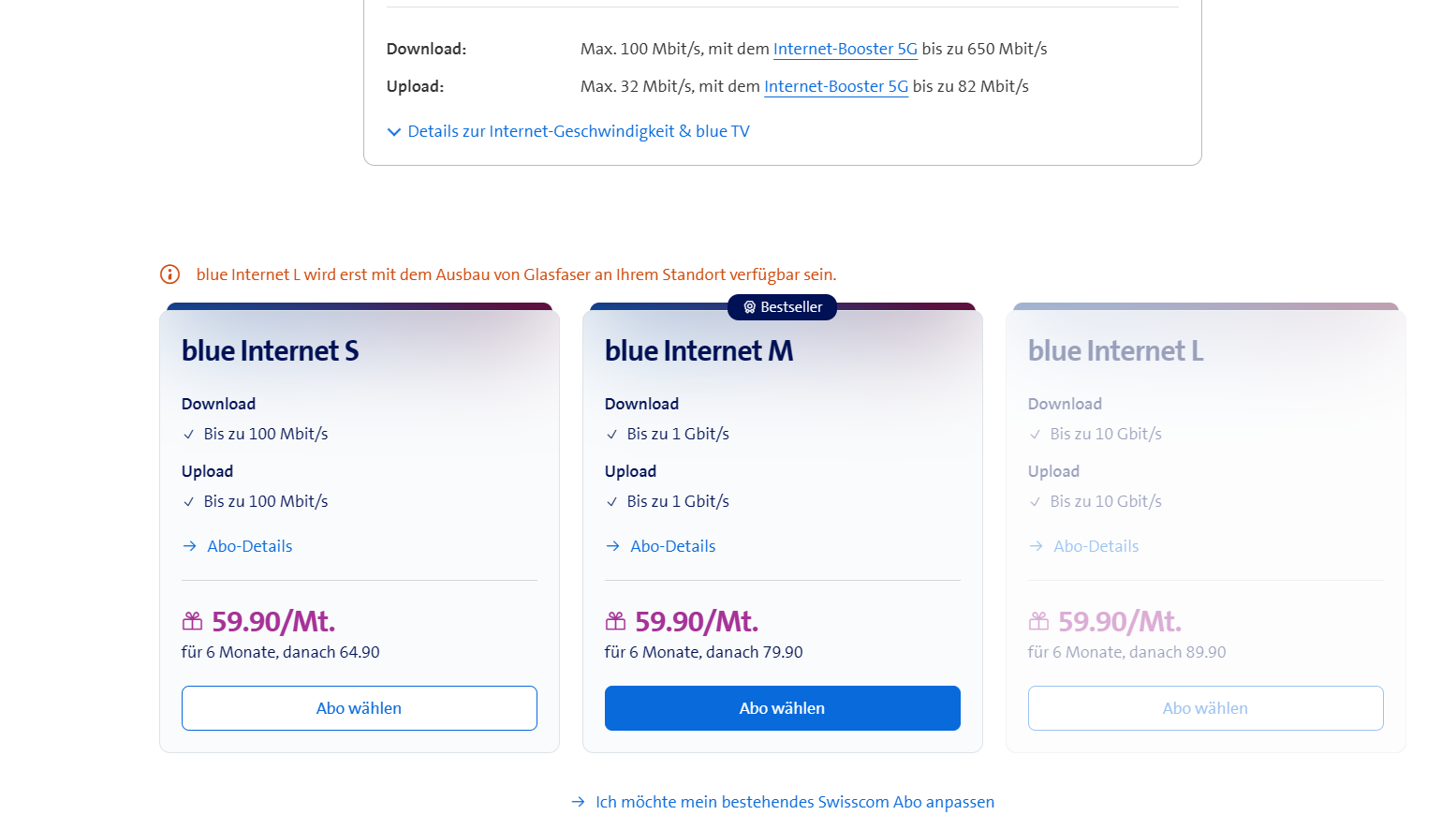This screenshot has height=815, width=1456.
Task: Click the gift icon on blue Internet L price
Action: click(x=1038, y=621)
